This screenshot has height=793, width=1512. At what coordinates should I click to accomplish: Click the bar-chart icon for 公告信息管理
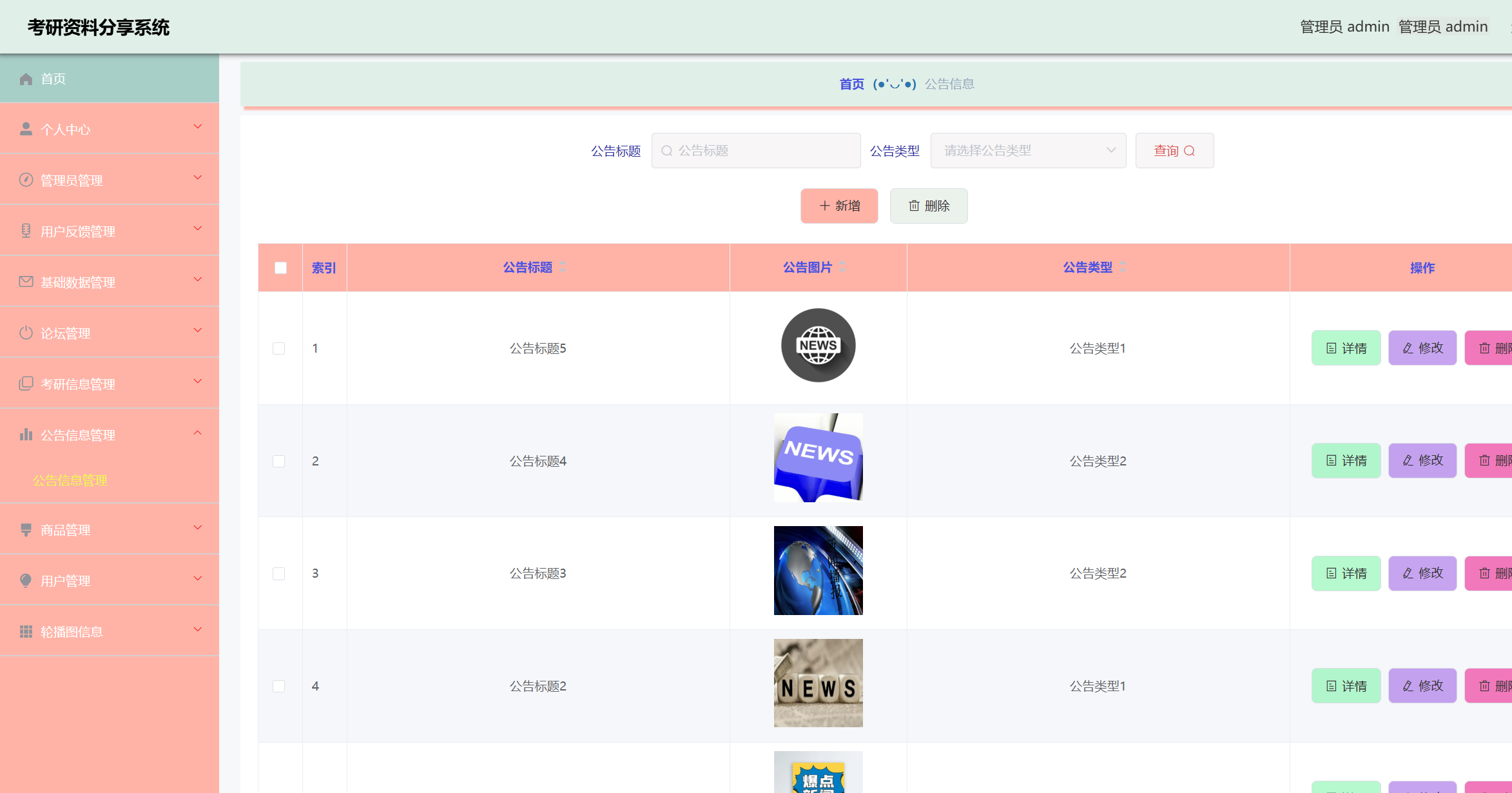click(26, 434)
